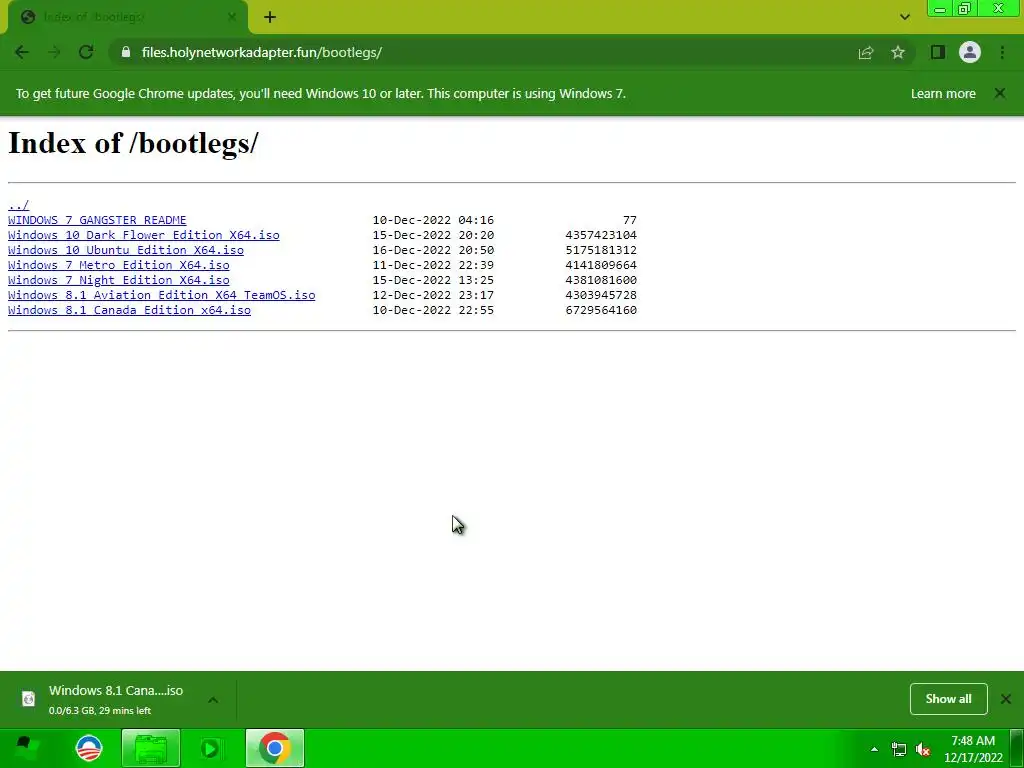The width and height of the screenshot is (1024, 768).
Task: Dismiss the Chrome update notice bar
Action: pos(1000,93)
